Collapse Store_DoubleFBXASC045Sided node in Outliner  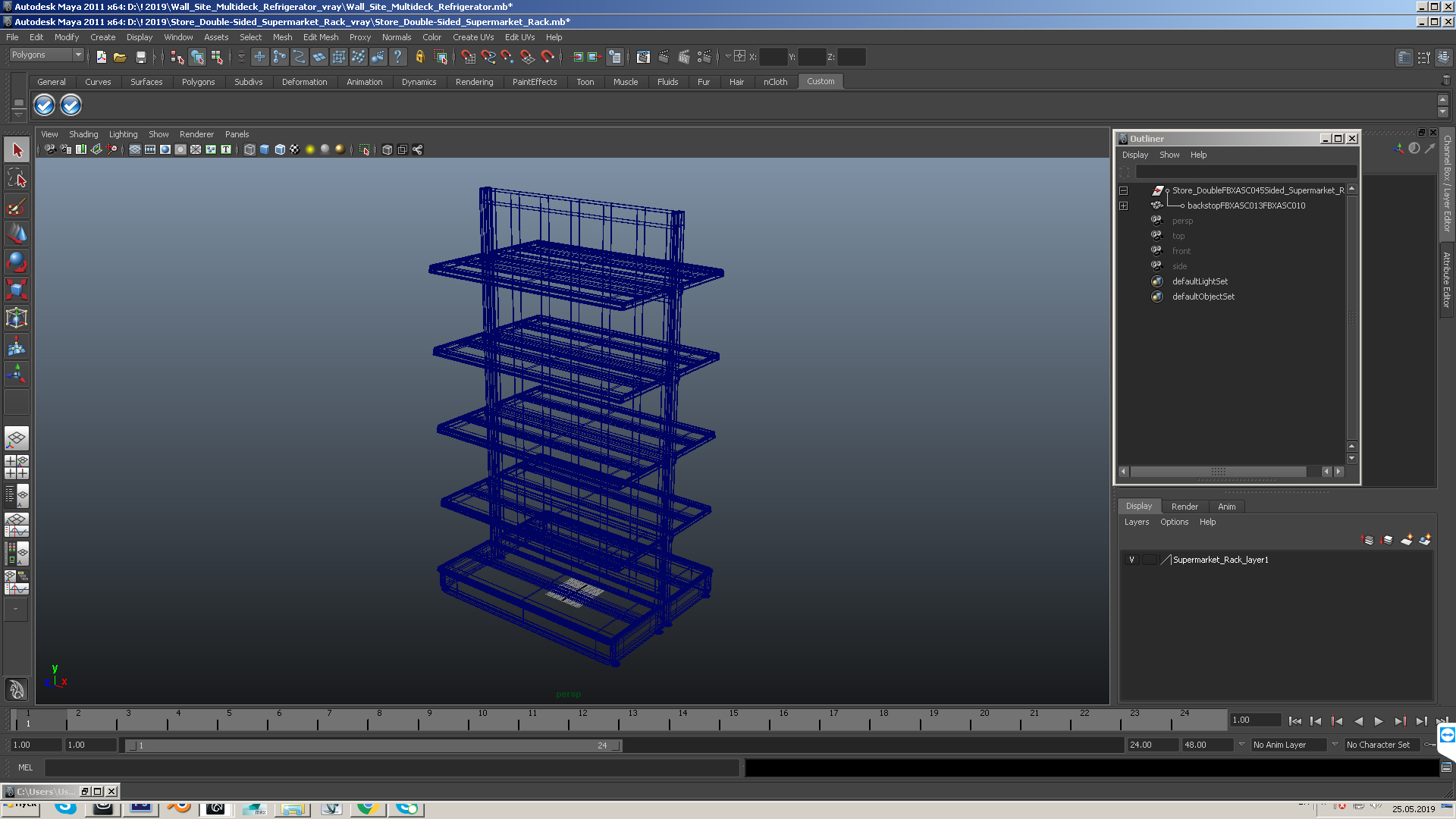1123,190
